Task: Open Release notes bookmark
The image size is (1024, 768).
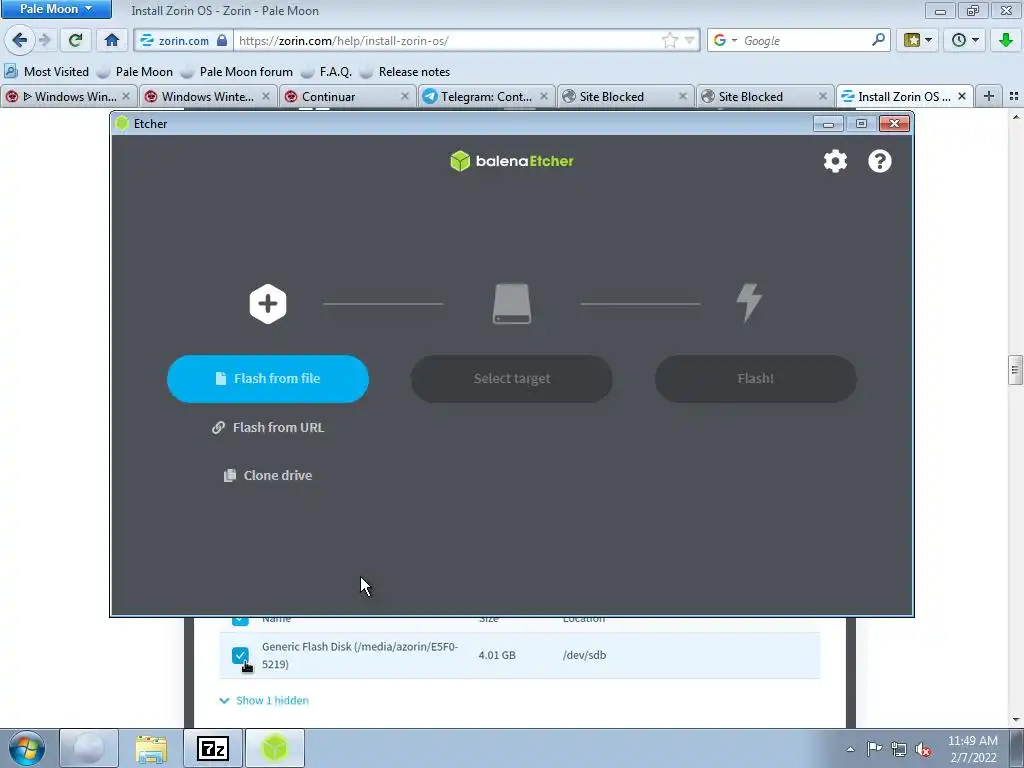Action: 405,72
